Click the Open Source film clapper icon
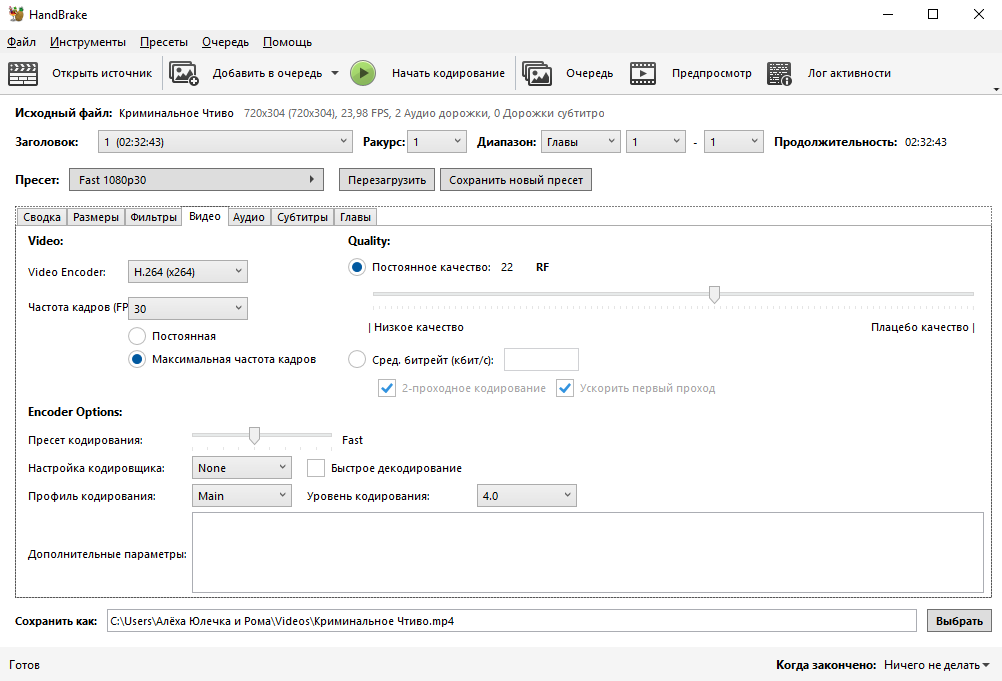1002x681 pixels. [23, 73]
